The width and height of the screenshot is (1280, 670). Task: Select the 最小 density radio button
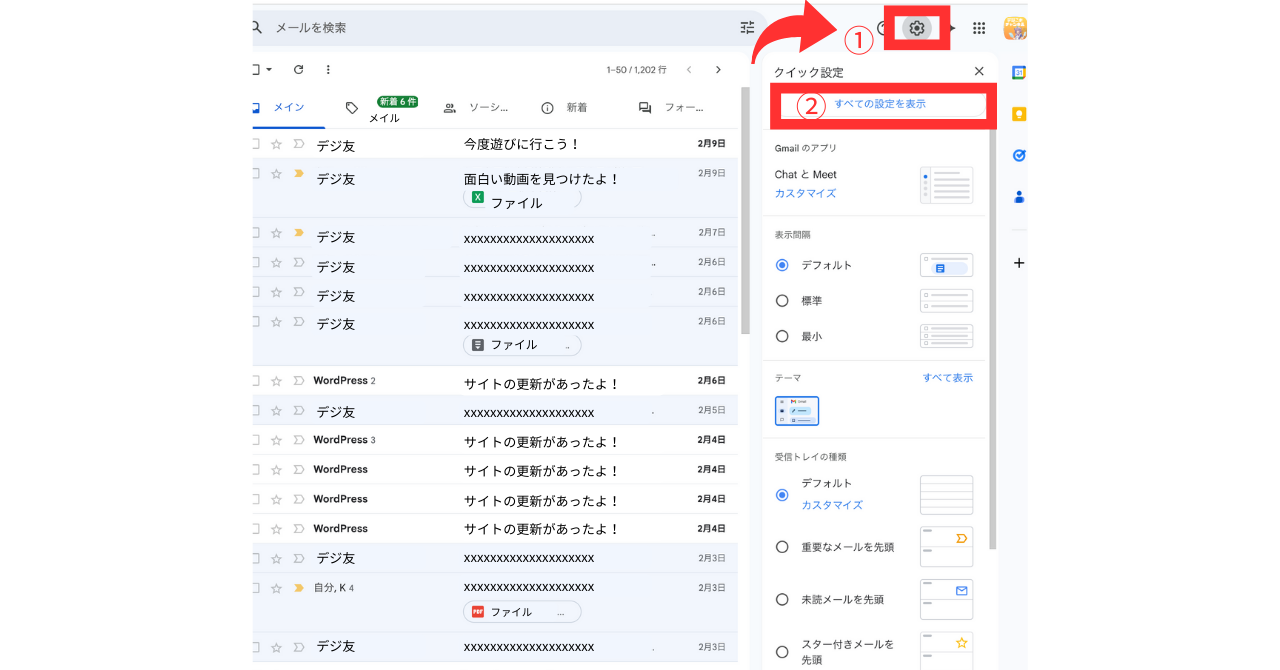[782, 337]
